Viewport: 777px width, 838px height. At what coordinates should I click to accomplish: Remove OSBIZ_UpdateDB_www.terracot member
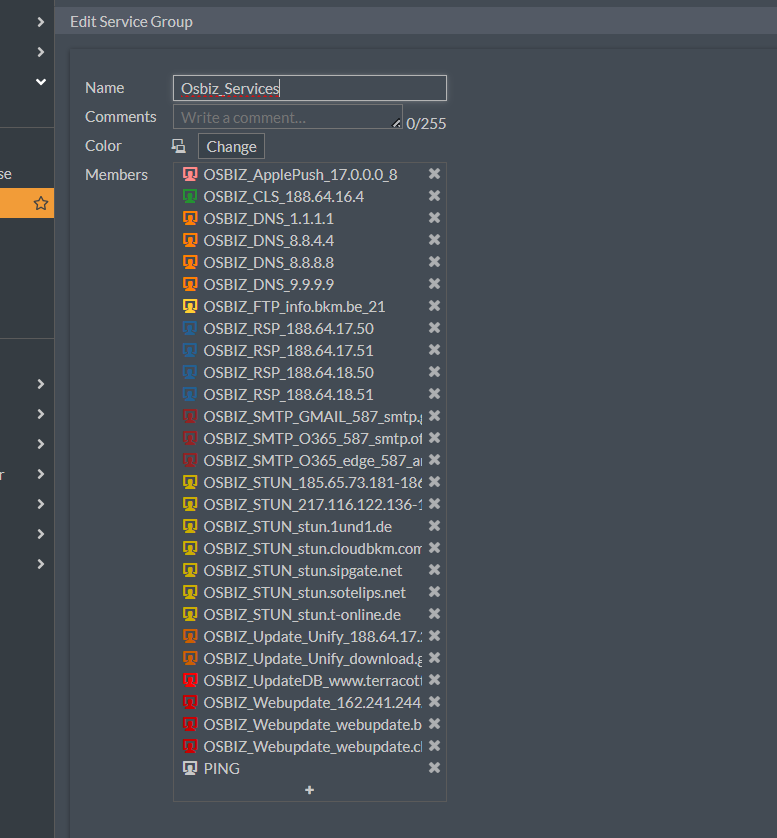(434, 679)
